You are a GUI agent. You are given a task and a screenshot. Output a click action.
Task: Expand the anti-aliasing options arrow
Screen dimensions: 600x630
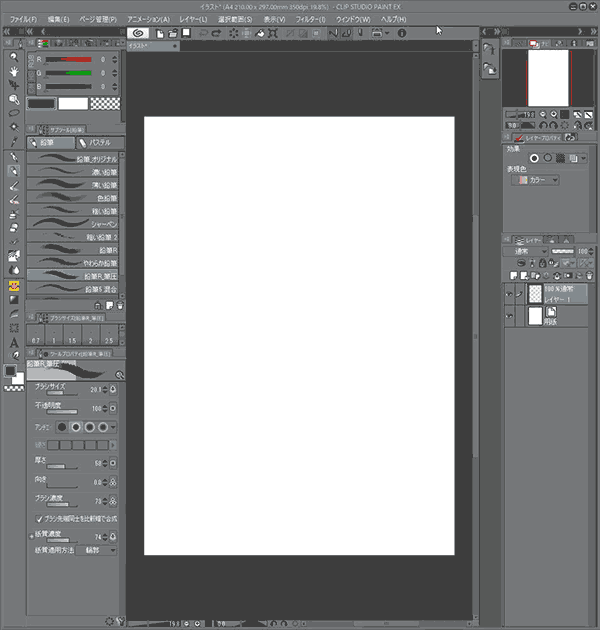pyautogui.click(x=113, y=427)
